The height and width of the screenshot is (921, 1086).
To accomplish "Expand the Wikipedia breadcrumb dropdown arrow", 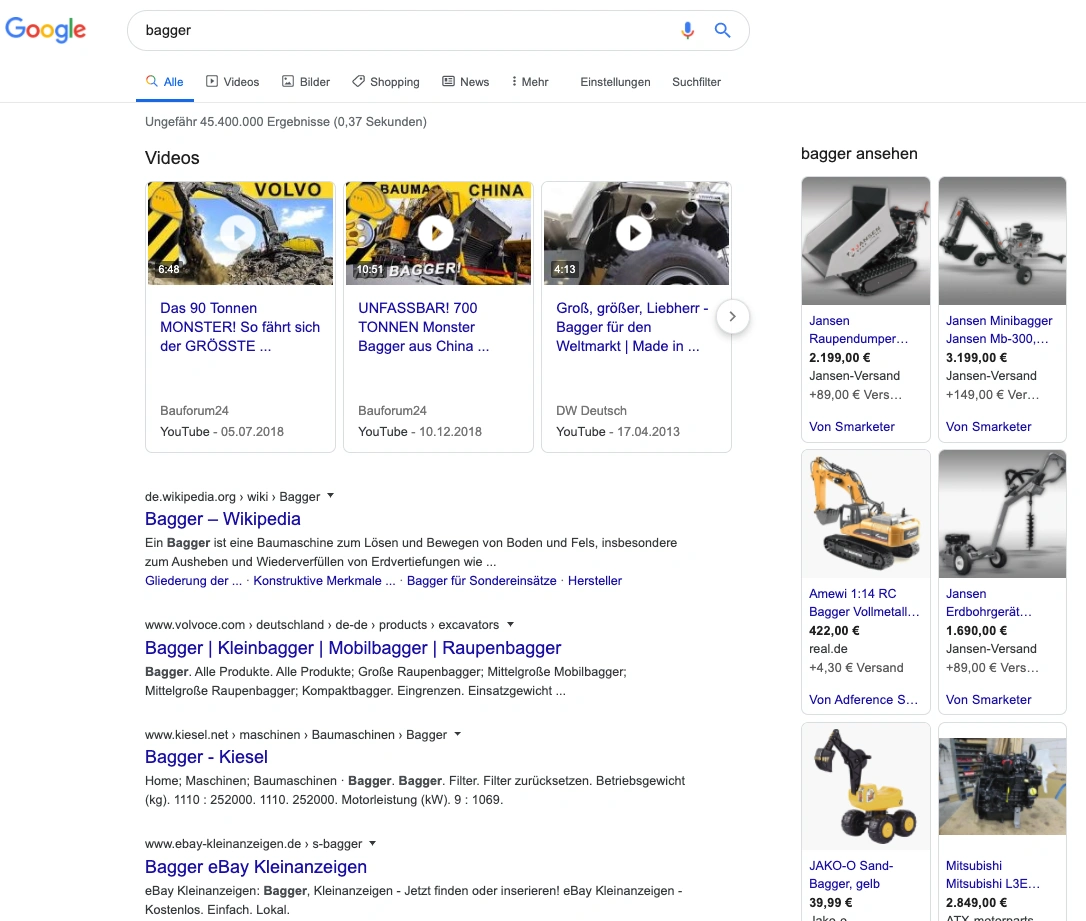I will pyautogui.click(x=330, y=495).
